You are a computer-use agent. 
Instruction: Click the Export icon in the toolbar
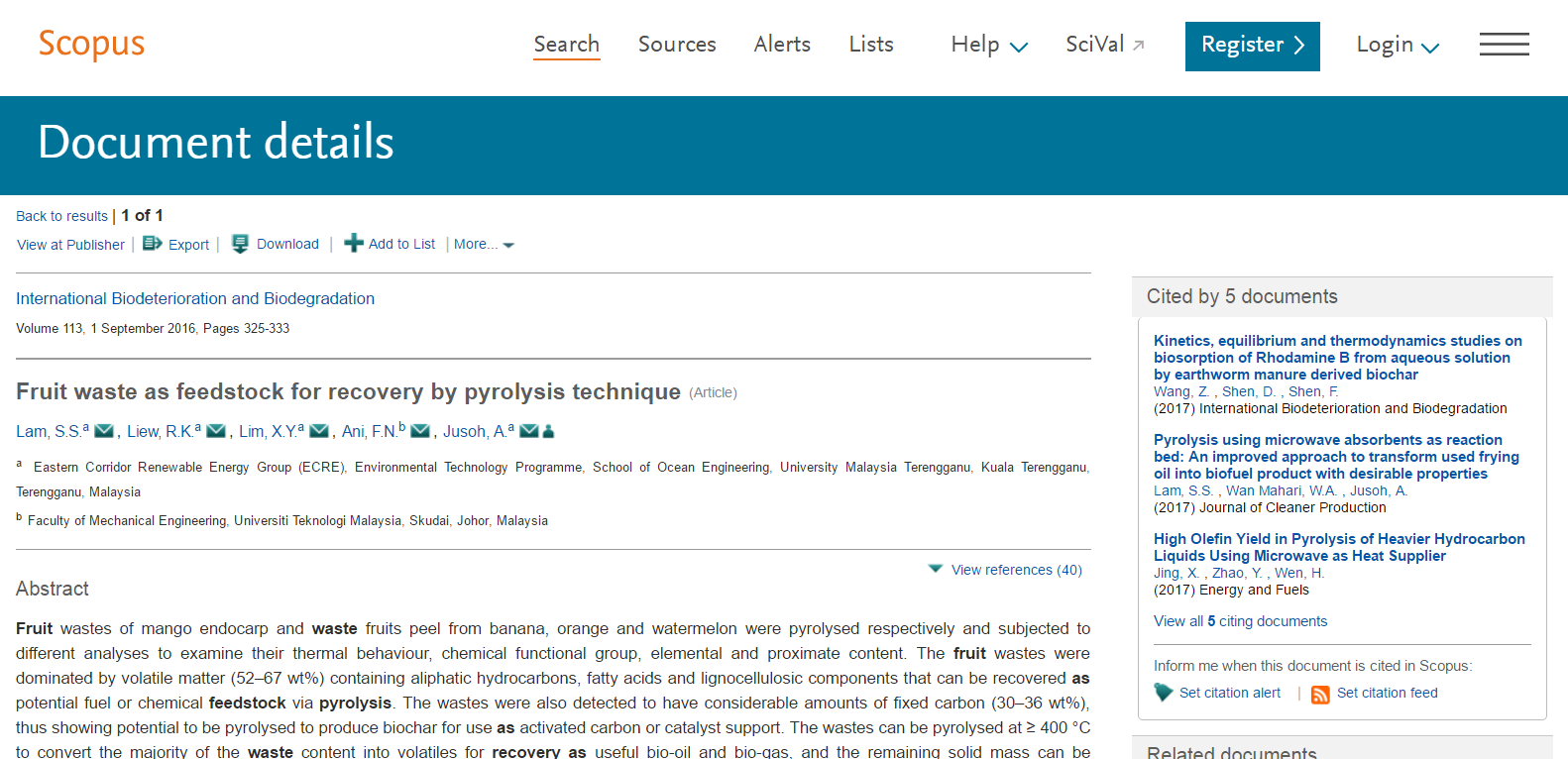(152, 244)
